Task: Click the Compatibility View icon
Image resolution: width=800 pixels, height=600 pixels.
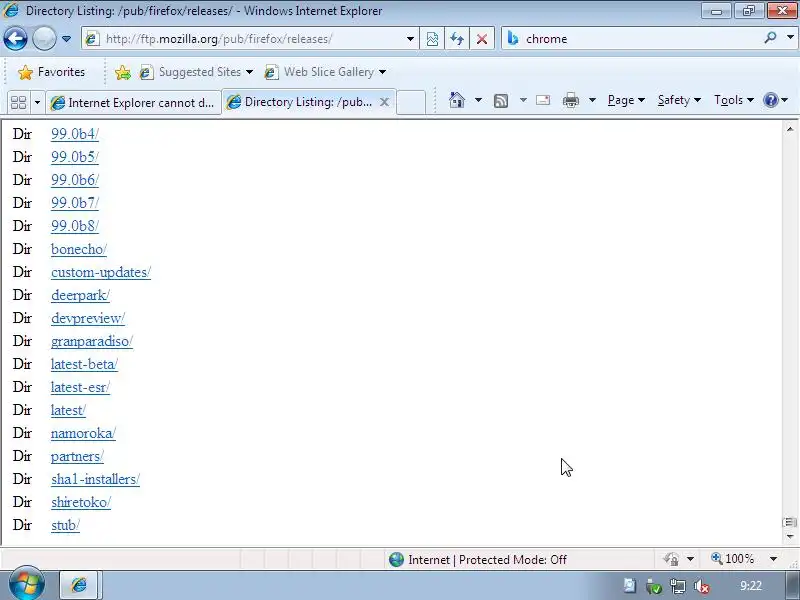Action: click(x=432, y=39)
